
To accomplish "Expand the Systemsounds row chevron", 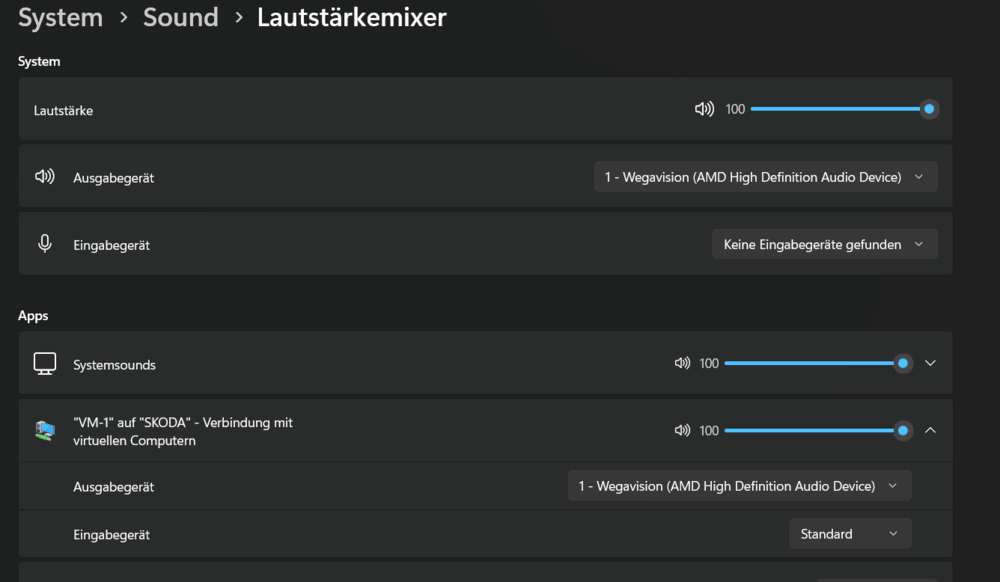I will coord(930,363).
